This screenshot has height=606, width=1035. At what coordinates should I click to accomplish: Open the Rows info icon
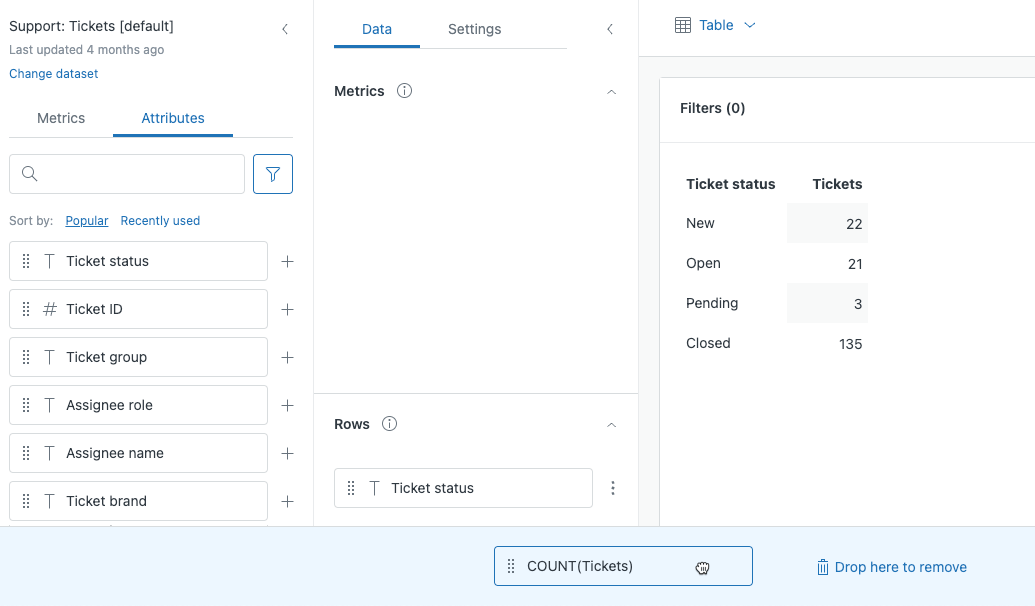click(x=390, y=424)
